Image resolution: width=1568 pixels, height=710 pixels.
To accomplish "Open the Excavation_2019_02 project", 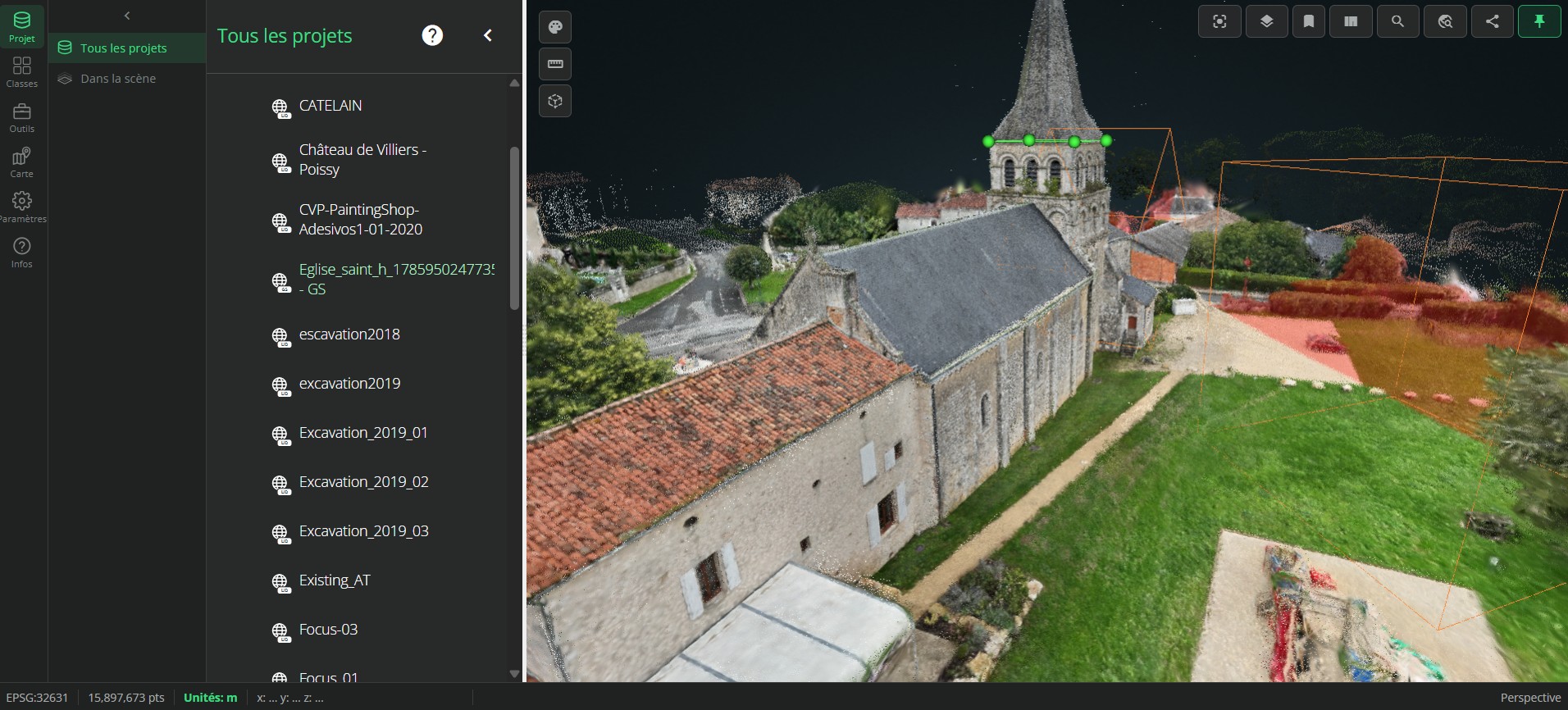I will coord(364,482).
